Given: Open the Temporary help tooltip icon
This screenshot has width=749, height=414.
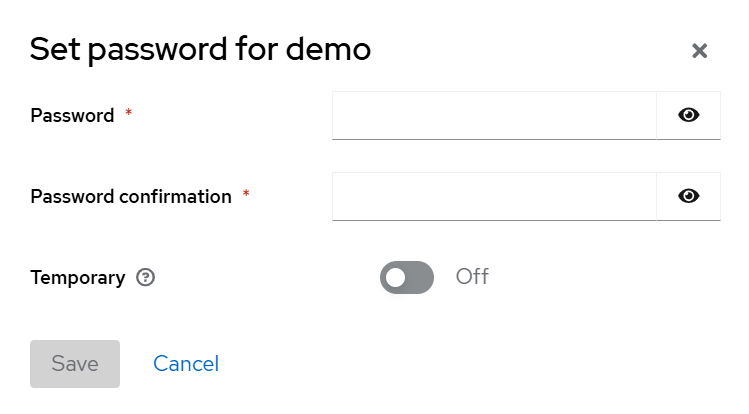Looking at the screenshot, I should coord(145,278).
